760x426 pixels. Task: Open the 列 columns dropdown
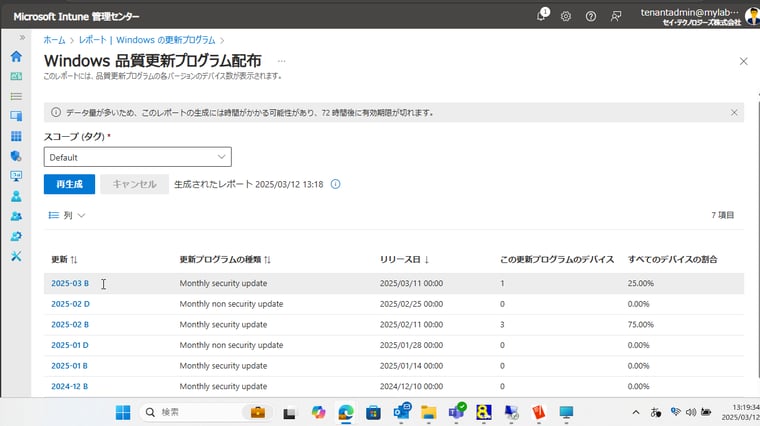67,215
